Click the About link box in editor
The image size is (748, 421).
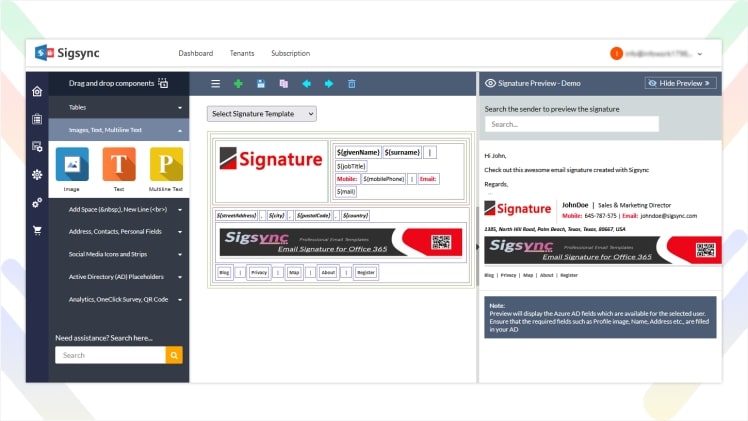click(x=328, y=272)
